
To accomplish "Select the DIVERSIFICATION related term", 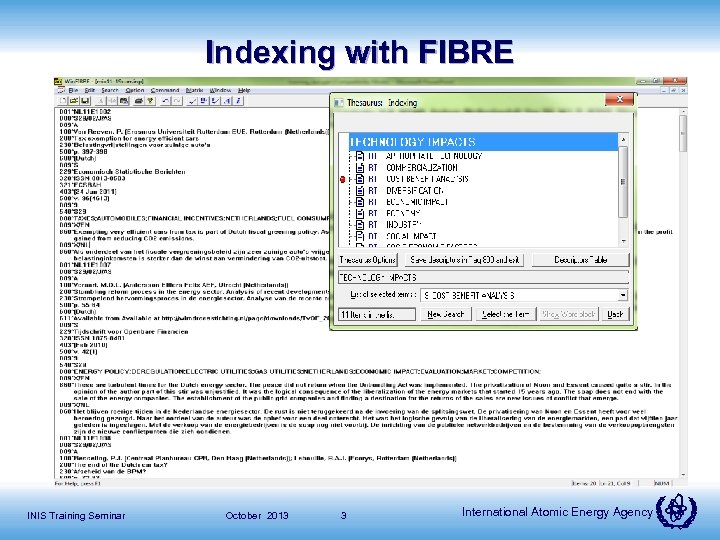I will pyautogui.click(x=415, y=191).
